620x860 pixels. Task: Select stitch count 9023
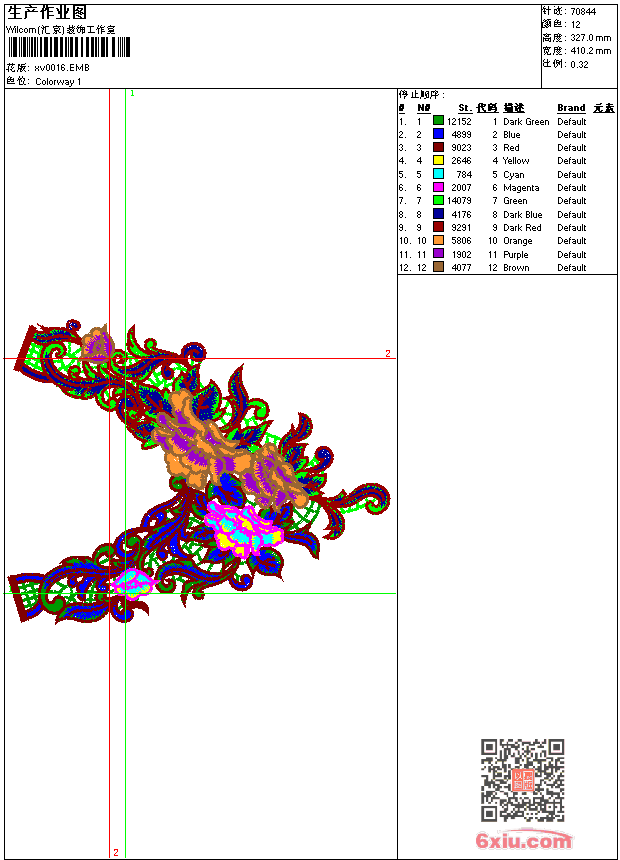coord(461,148)
